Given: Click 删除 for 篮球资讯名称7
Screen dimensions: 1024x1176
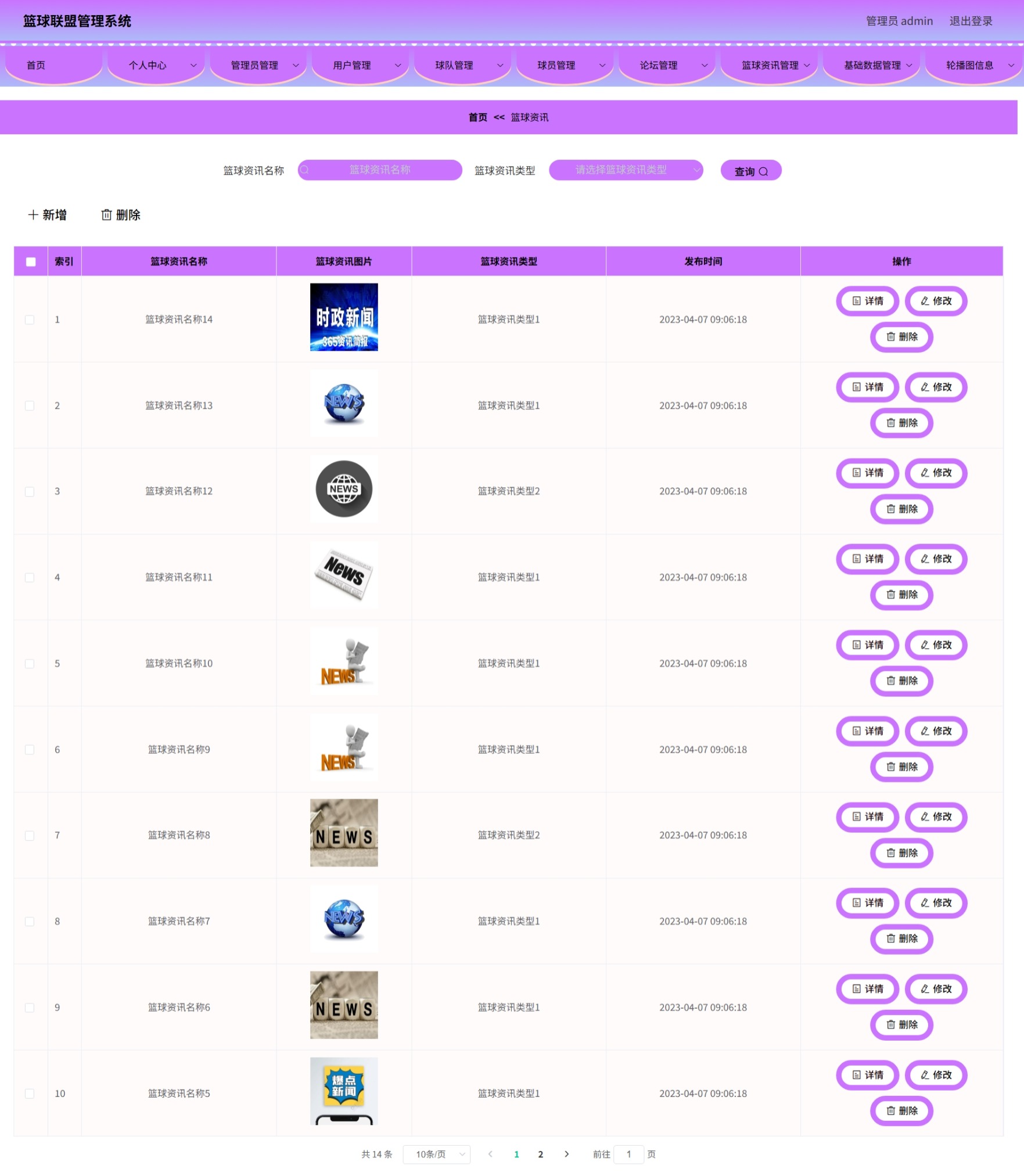Looking at the screenshot, I should click(x=901, y=938).
